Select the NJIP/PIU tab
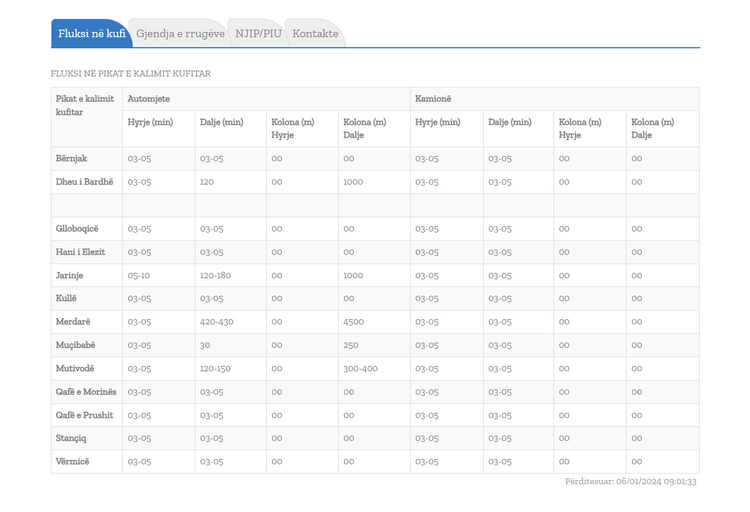This screenshot has height=512, width=750. [x=258, y=33]
